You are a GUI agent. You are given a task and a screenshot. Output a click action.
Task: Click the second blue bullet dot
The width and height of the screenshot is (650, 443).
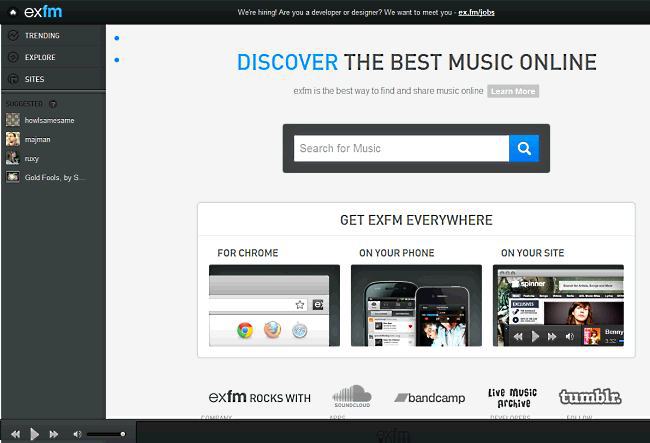pyautogui.click(x=117, y=60)
